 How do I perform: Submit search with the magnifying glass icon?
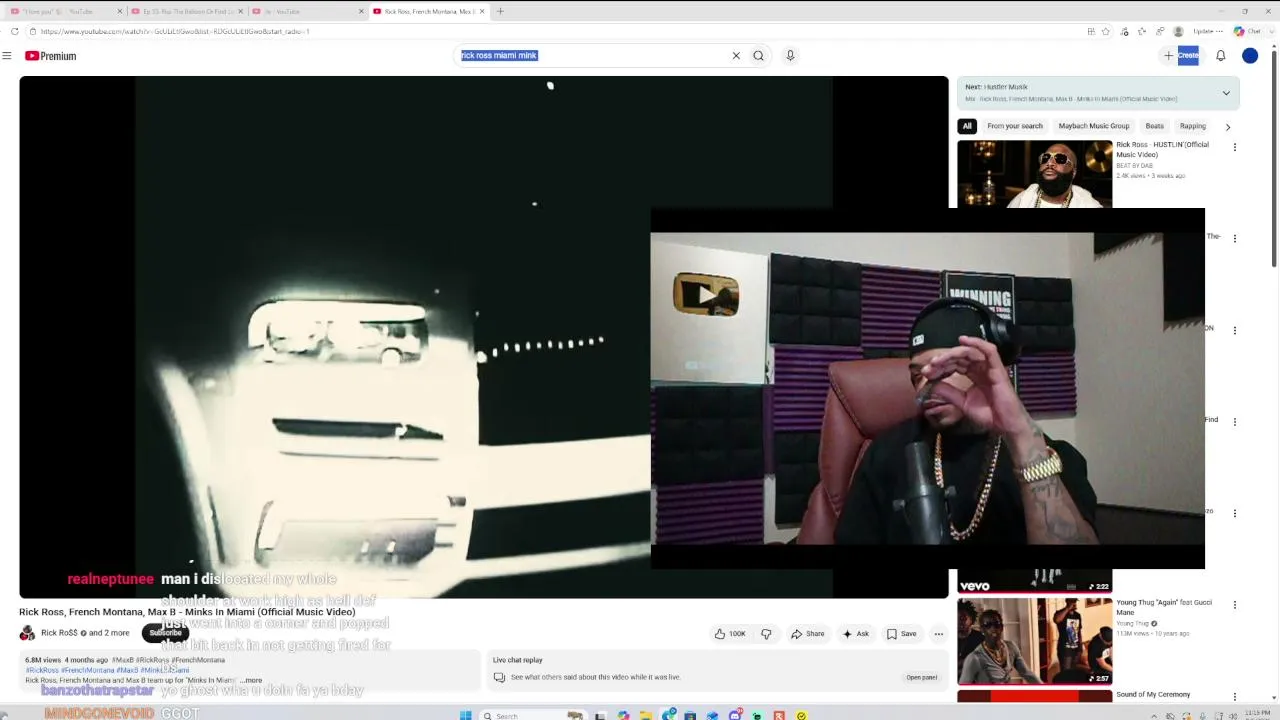[x=758, y=56]
